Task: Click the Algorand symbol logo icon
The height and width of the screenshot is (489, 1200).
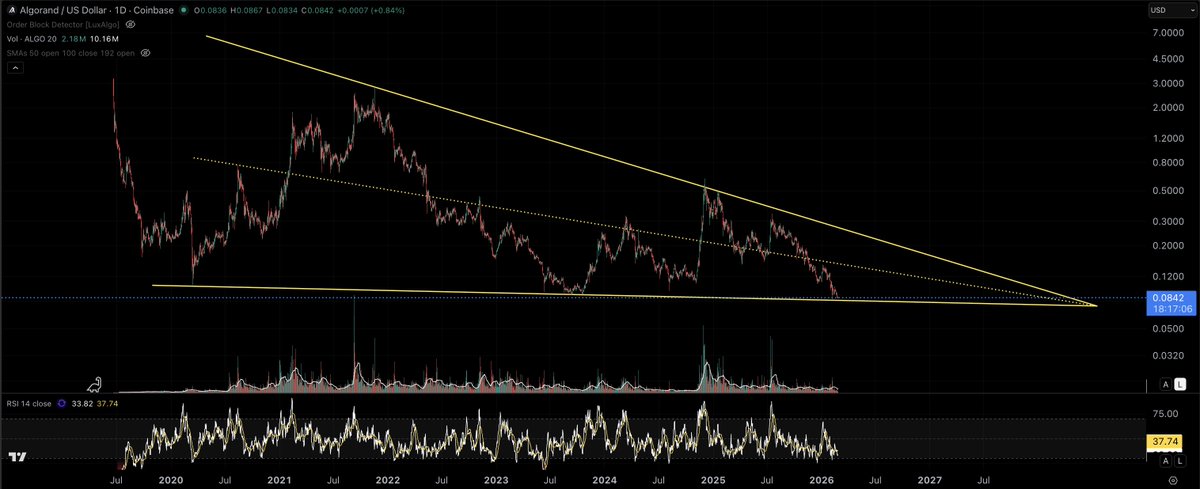Action: [12, 8]
